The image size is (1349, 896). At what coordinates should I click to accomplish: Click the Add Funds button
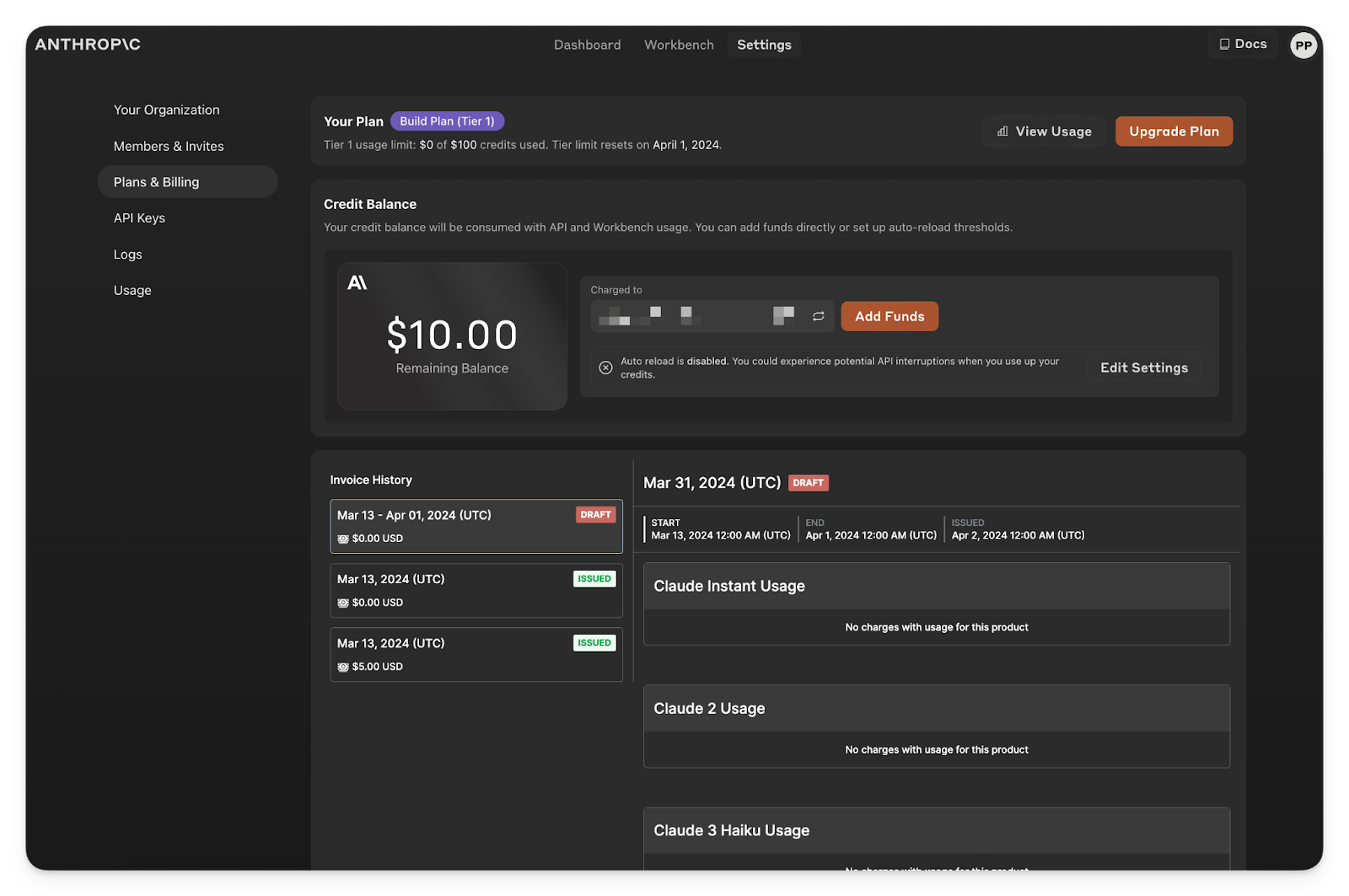tap(889, 316)
